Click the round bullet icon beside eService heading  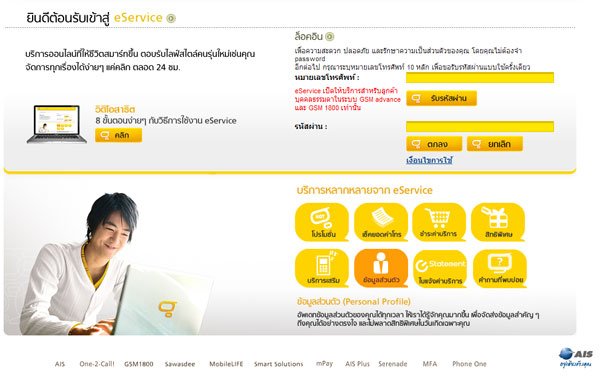(x=171, y=18)
